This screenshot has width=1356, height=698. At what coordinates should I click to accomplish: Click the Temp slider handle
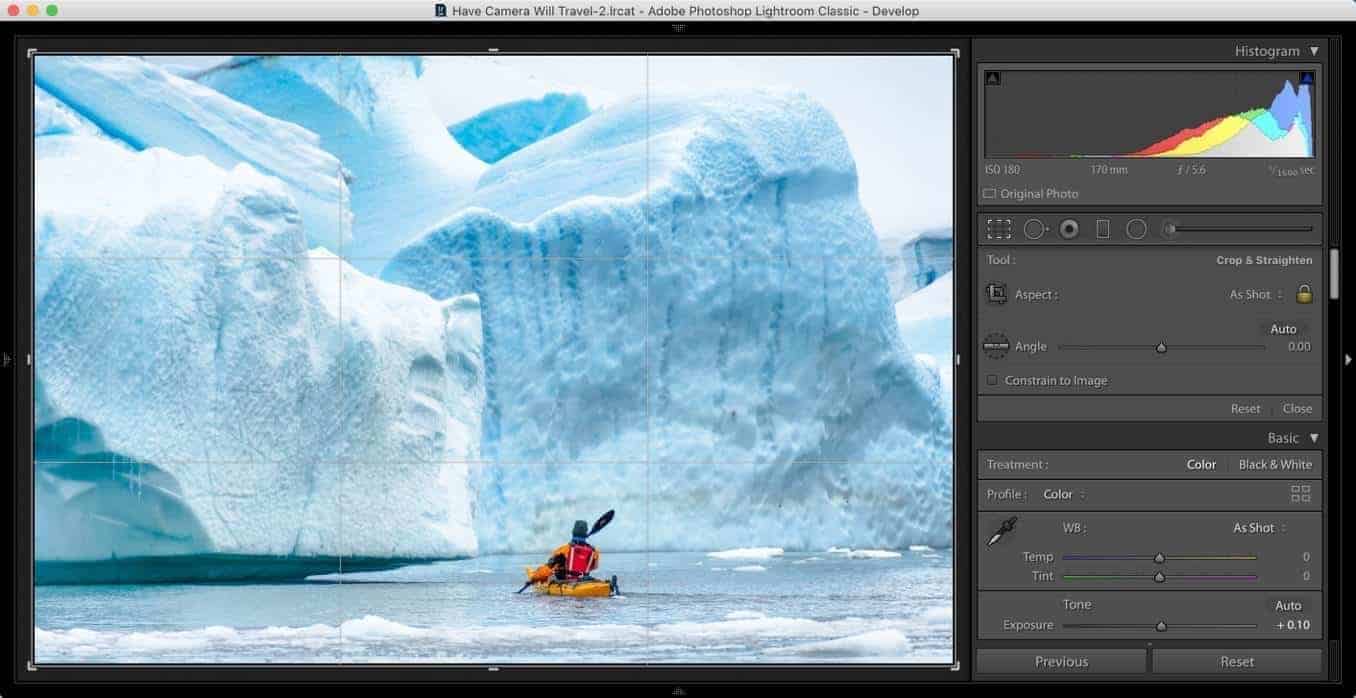point(1159,558)
